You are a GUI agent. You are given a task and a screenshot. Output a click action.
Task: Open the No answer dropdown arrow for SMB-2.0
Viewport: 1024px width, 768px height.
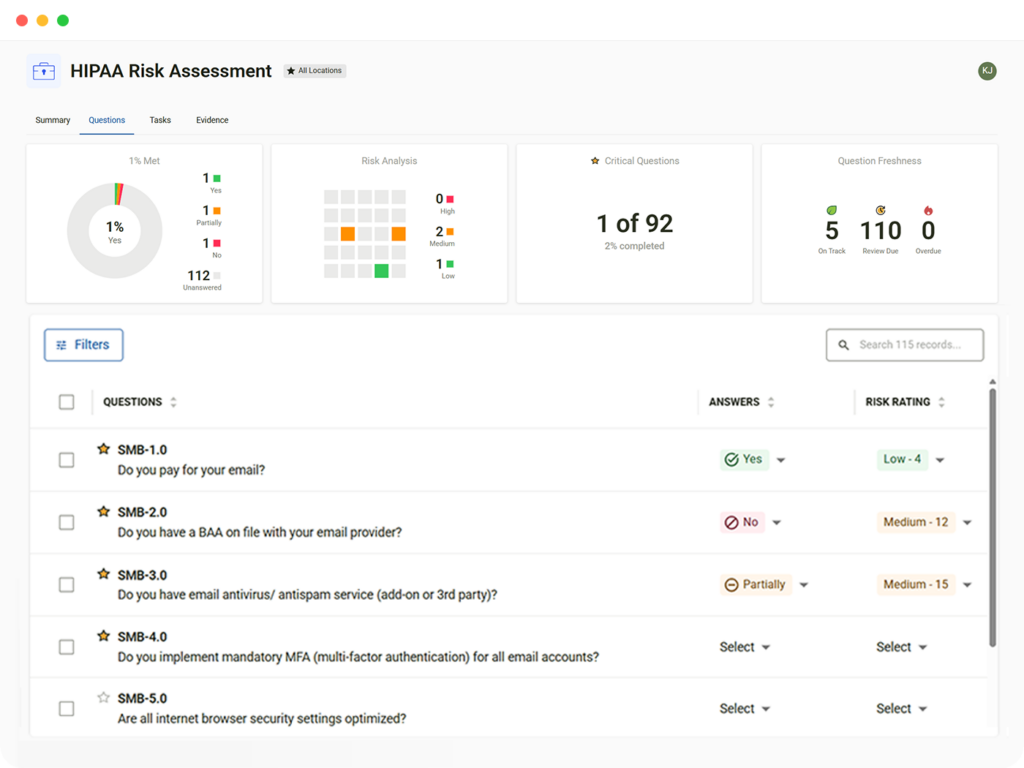776,522
